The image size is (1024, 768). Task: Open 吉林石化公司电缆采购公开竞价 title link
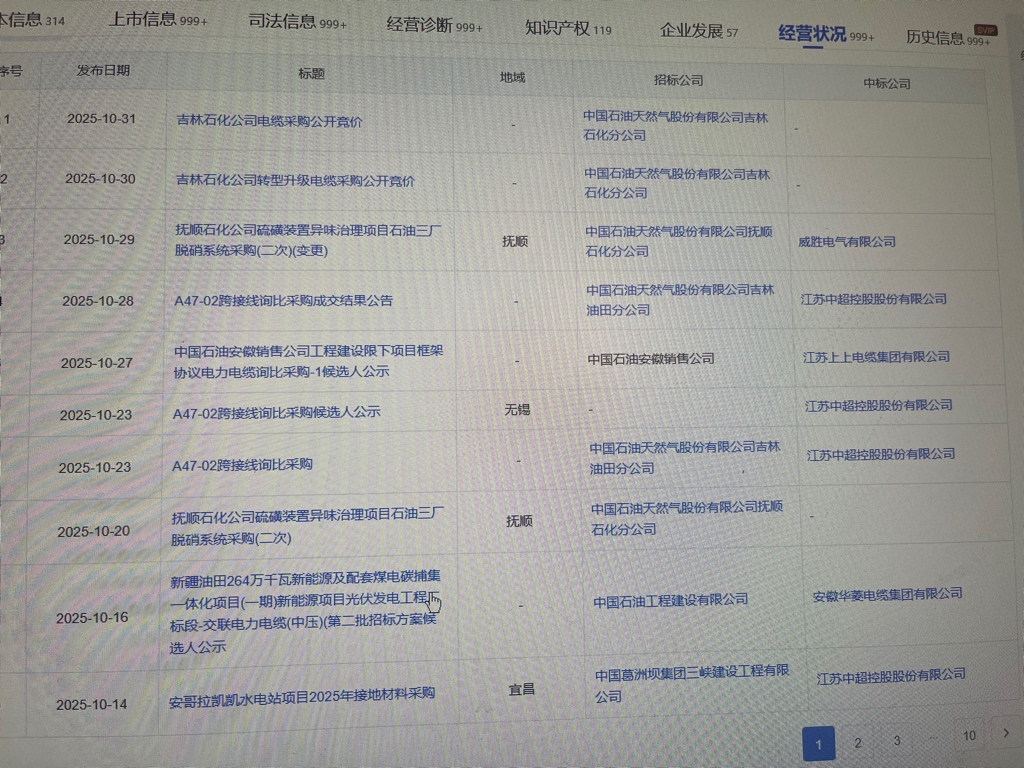[x=269, y=121]
